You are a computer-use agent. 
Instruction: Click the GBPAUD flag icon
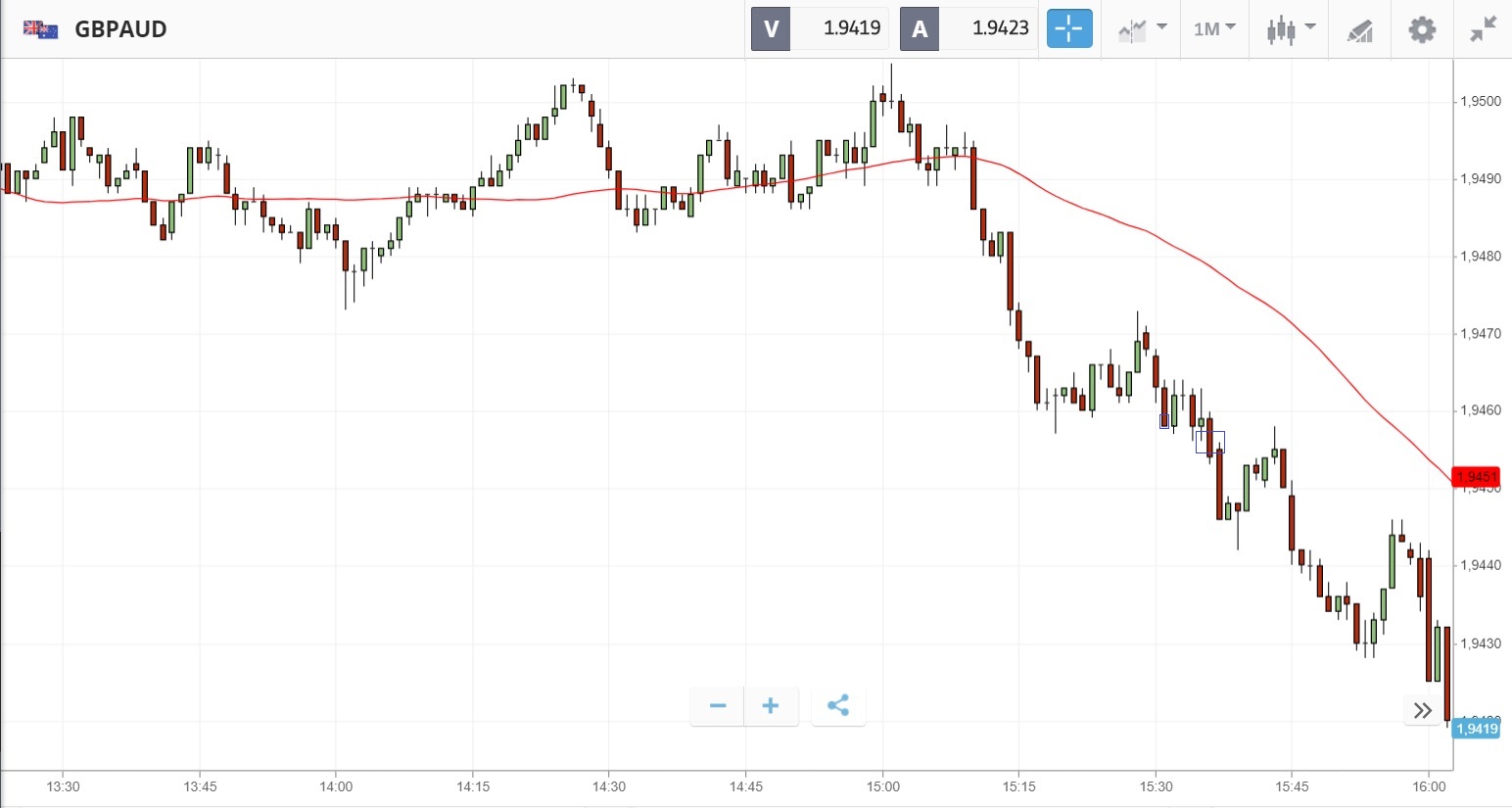[x=40, y=29]
